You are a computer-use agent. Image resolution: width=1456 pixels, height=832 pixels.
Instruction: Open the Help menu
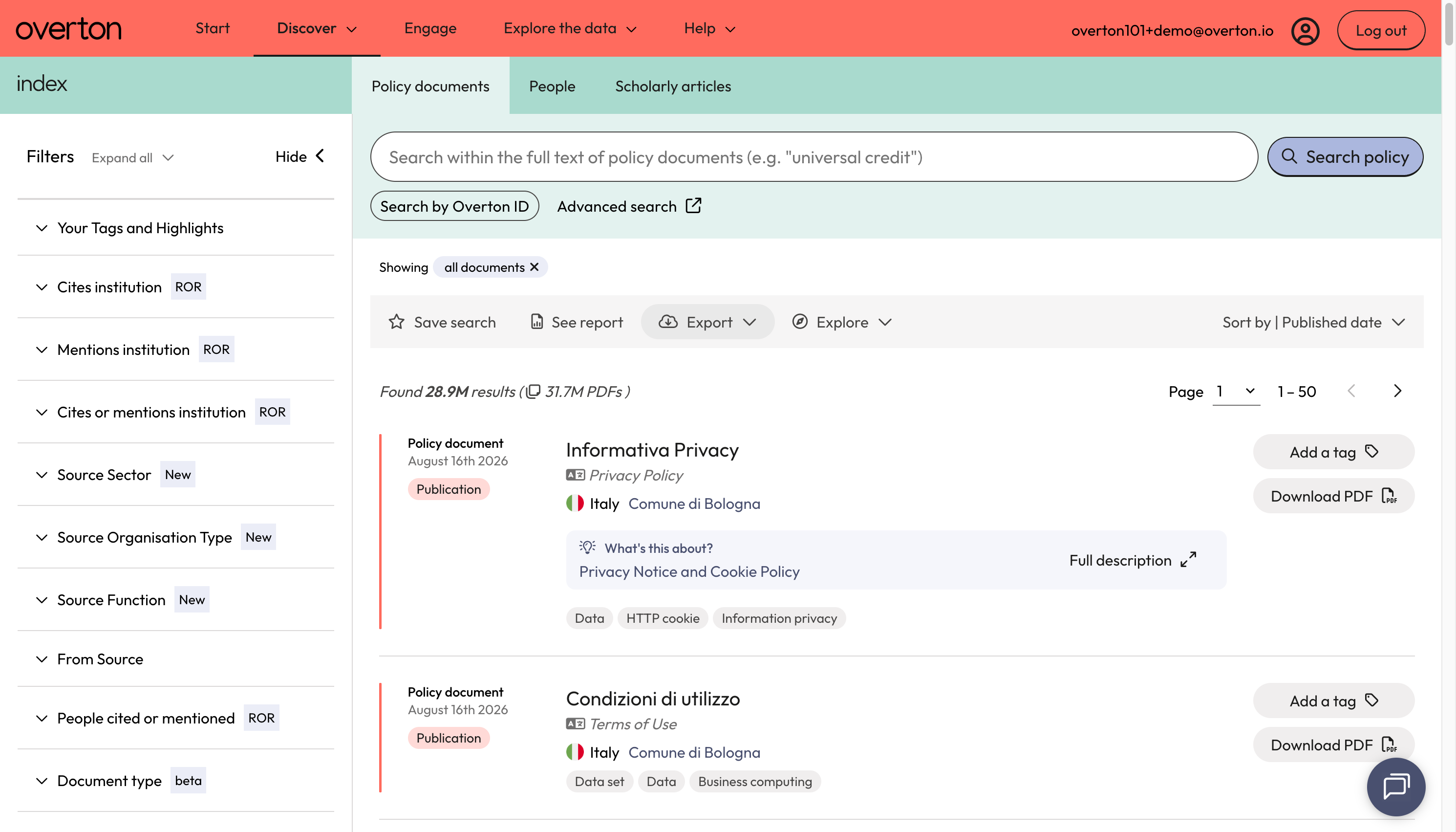tap(710, 28)
